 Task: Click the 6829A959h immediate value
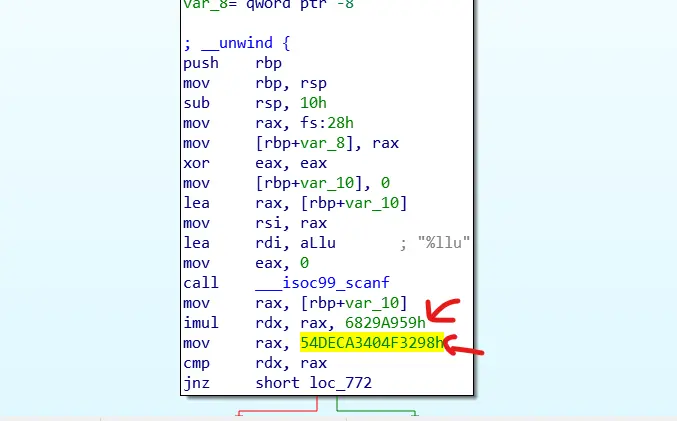tap(385, 323)
